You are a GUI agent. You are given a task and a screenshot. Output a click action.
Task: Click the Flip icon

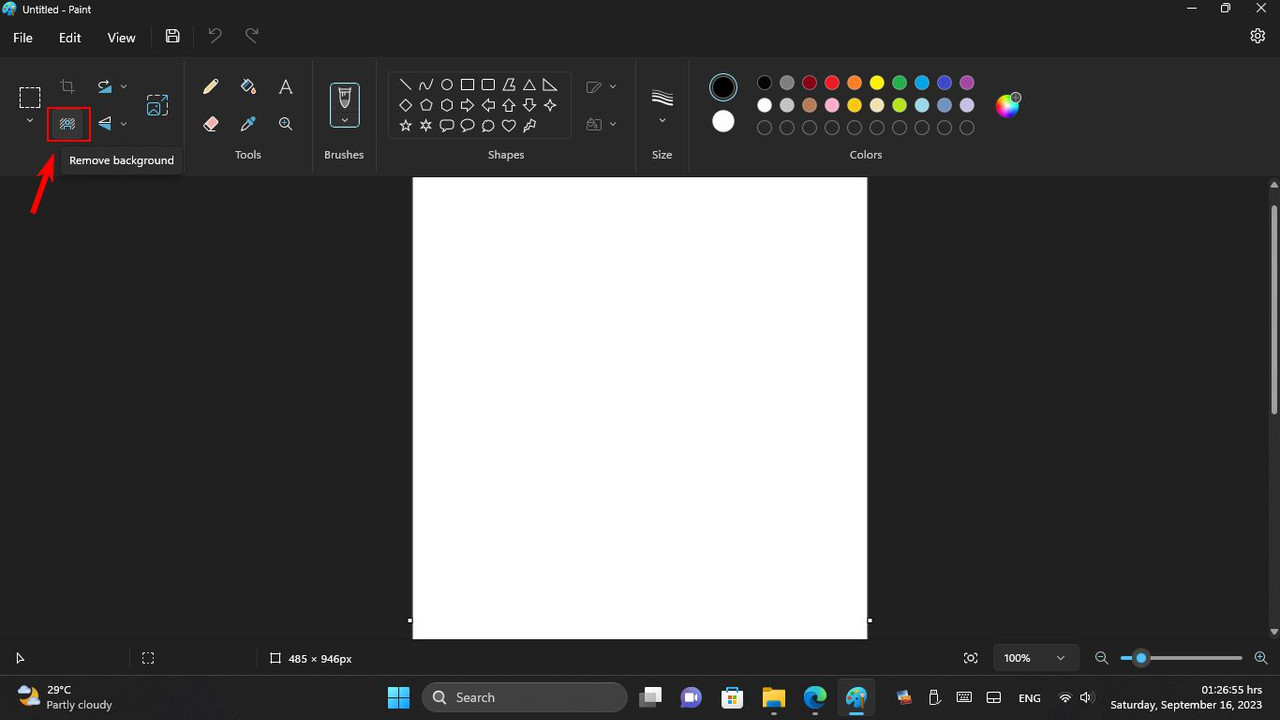point(104,124)
